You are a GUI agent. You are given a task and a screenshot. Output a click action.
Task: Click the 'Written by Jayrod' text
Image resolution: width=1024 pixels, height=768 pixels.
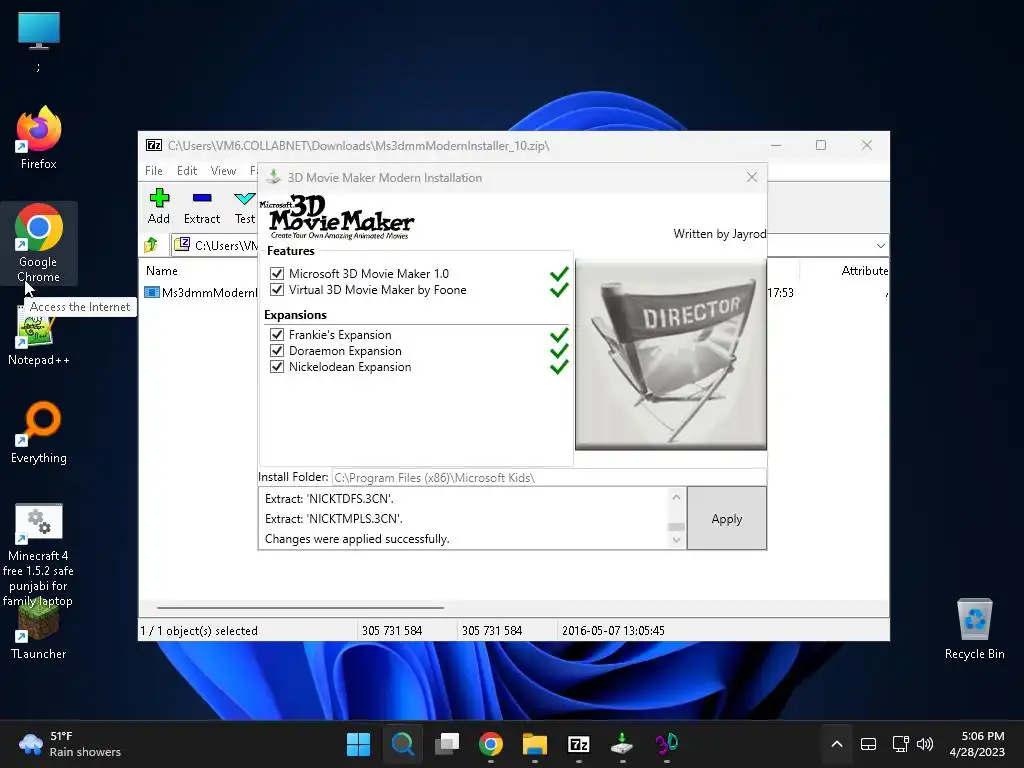point(720,234)
